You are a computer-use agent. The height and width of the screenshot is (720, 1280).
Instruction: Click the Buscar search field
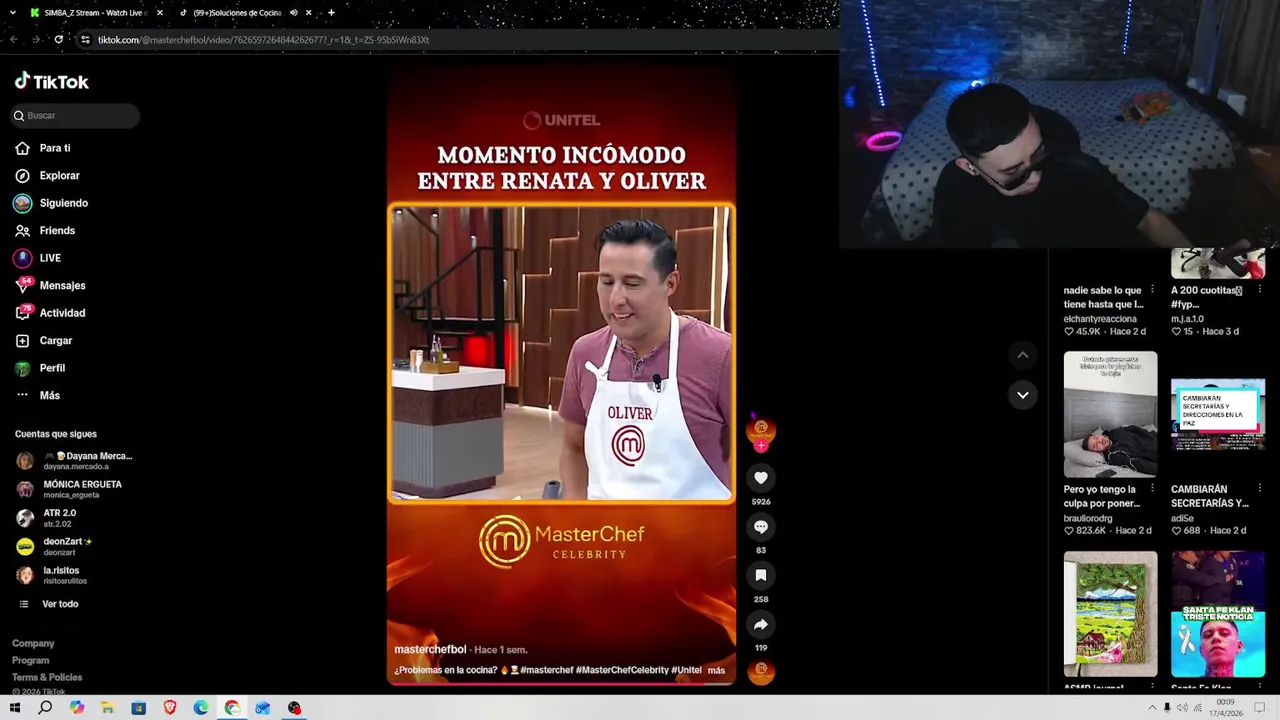click(75, 115)
